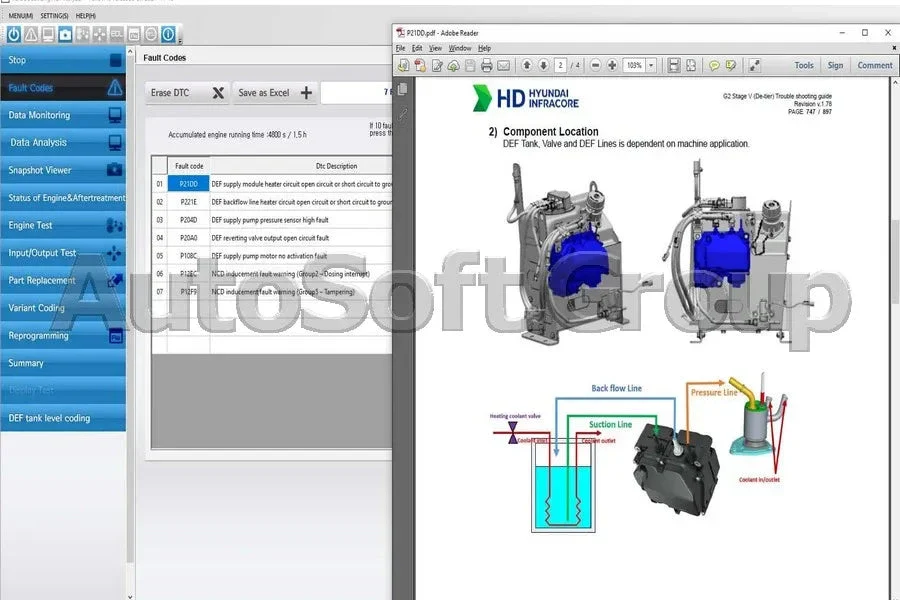The image size is (900, 600).
Task: Open DEF tank level coding
Action: click(x=63, y=418)
